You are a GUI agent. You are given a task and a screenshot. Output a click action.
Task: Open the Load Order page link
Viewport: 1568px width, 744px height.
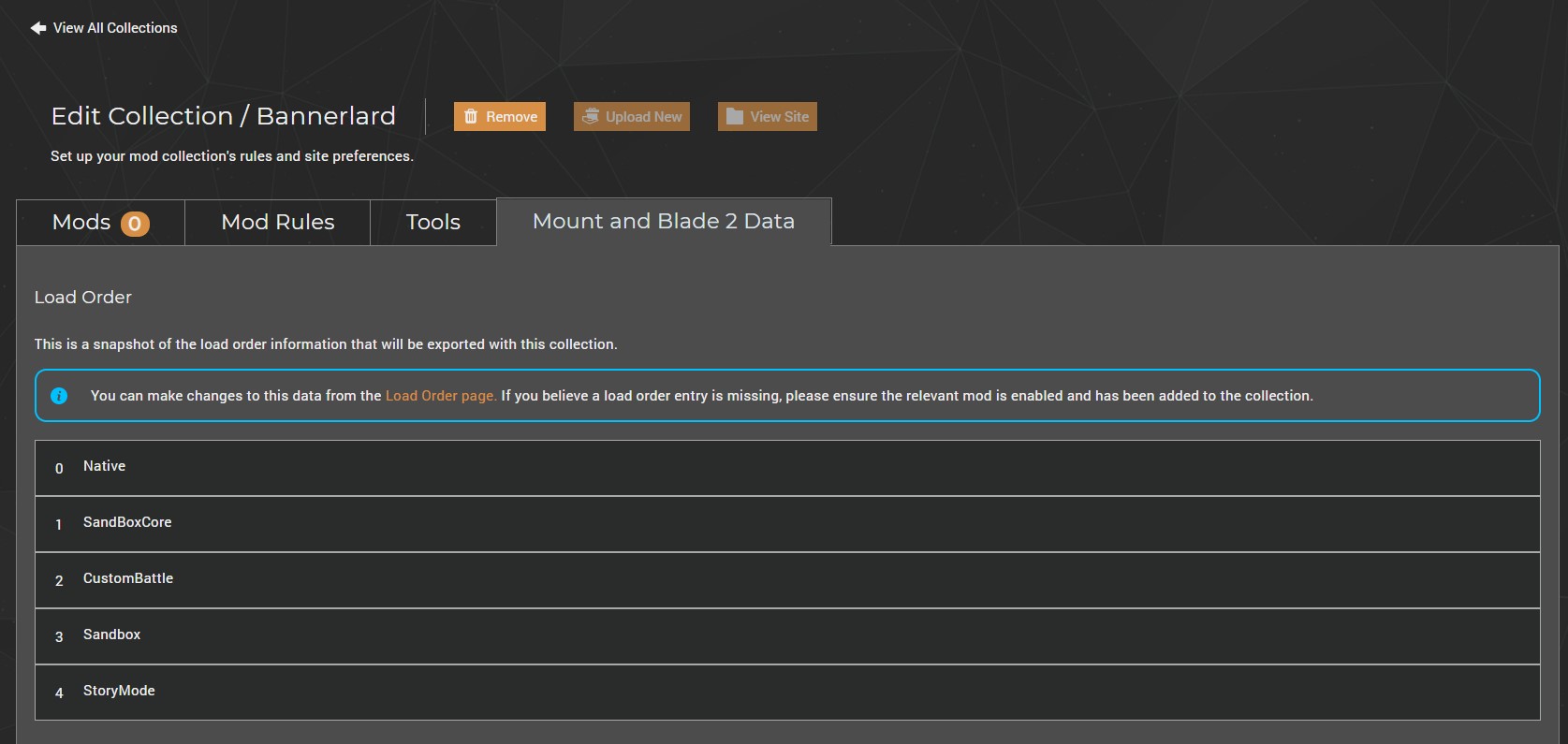tap(441, 396)
